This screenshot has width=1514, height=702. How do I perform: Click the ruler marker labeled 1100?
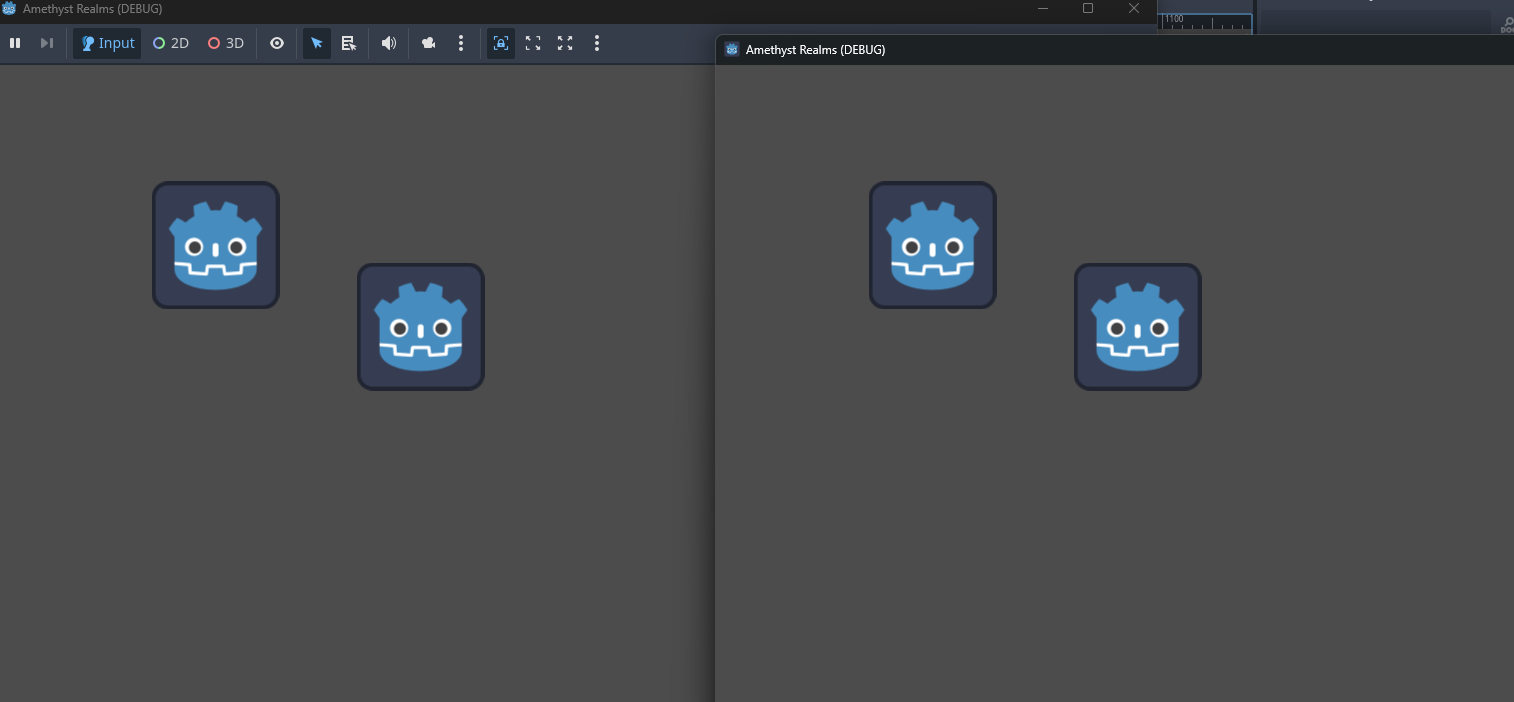point(1174,18)
